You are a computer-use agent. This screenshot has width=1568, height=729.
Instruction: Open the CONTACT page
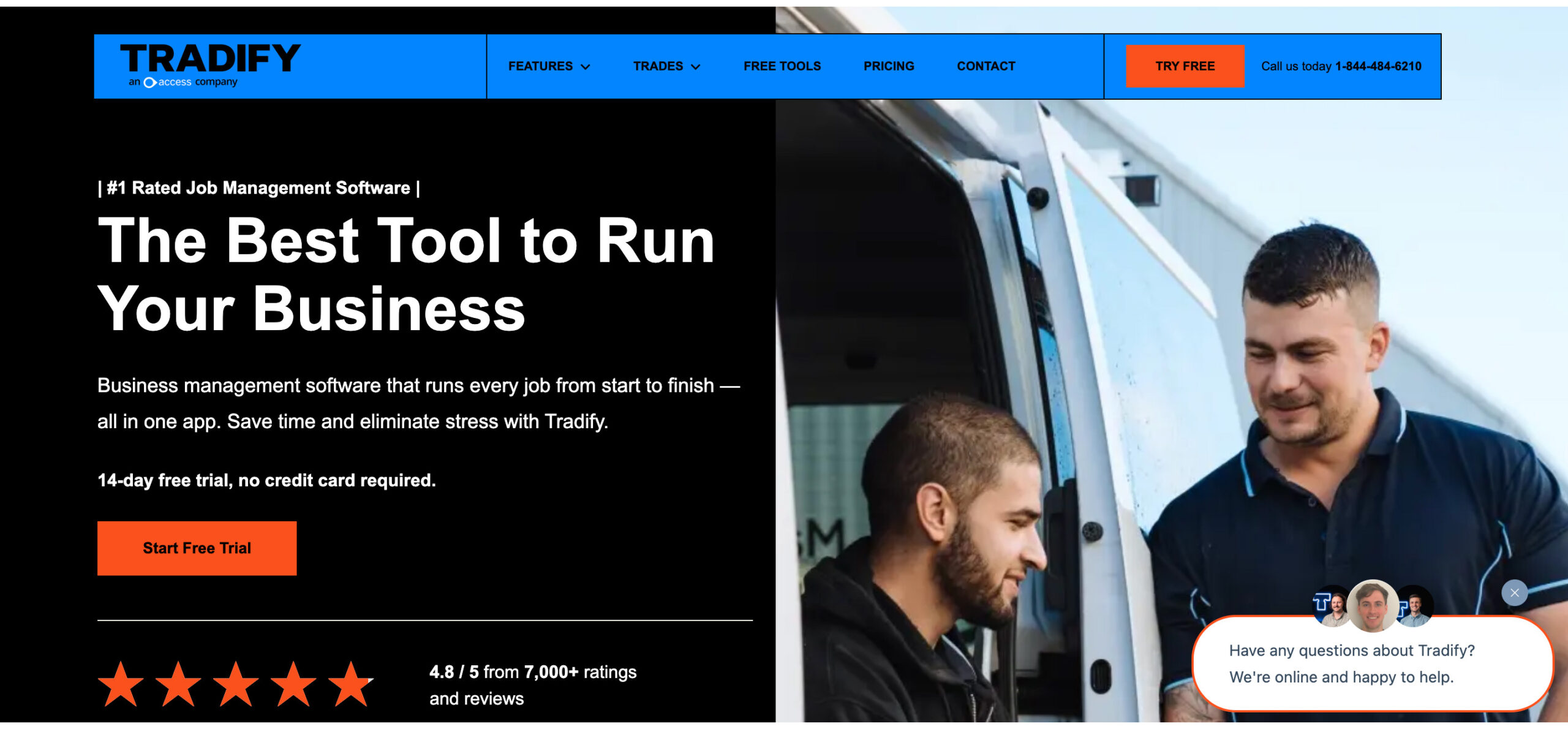986,66
